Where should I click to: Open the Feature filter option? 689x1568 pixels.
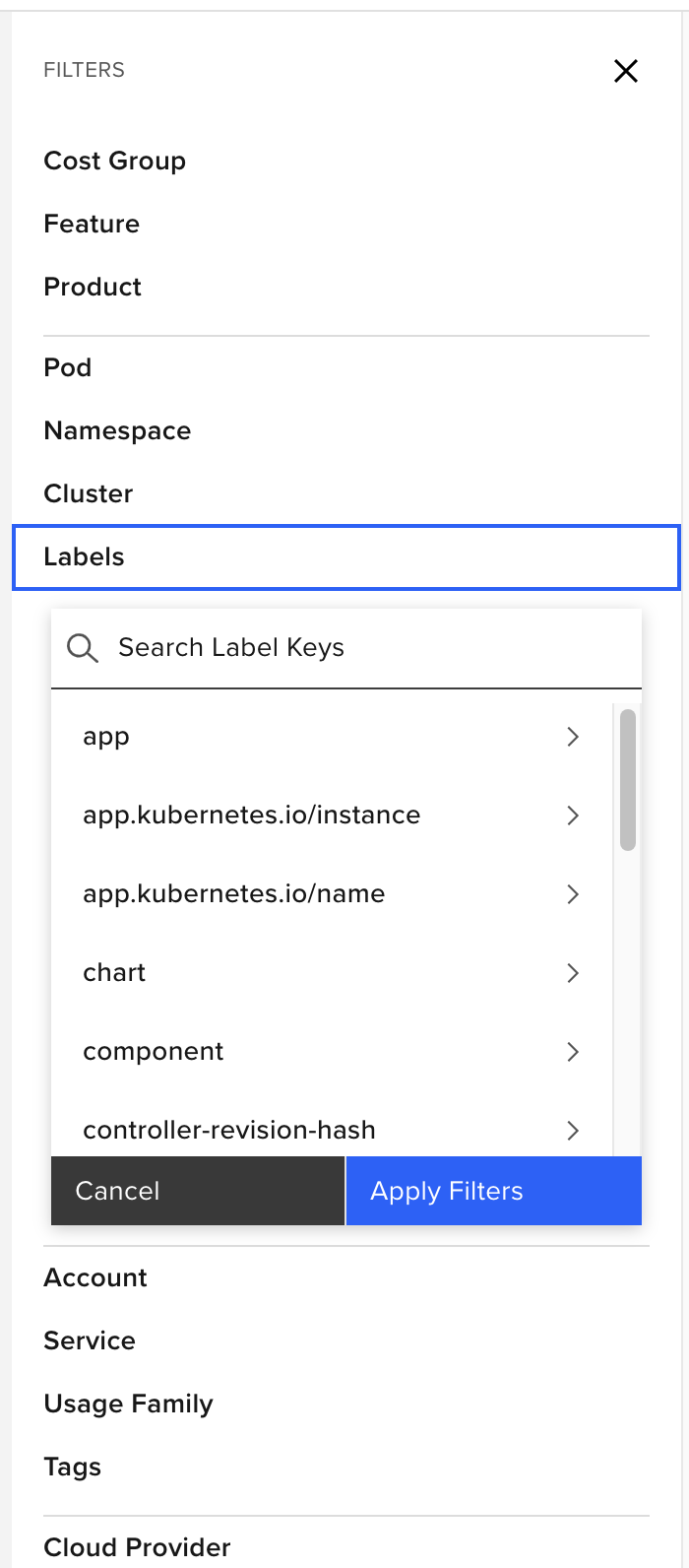[92, 224]
